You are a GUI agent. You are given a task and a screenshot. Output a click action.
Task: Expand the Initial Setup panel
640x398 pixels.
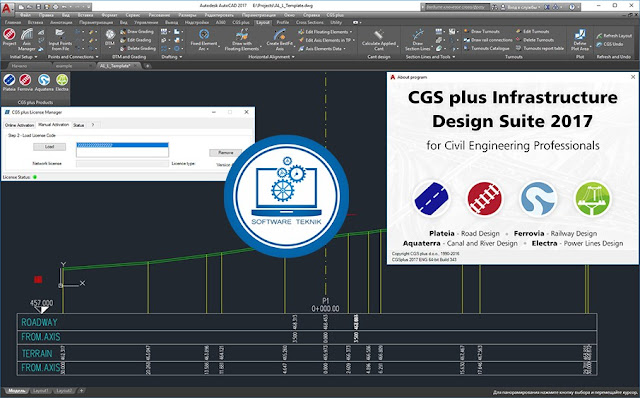[23, 57]
